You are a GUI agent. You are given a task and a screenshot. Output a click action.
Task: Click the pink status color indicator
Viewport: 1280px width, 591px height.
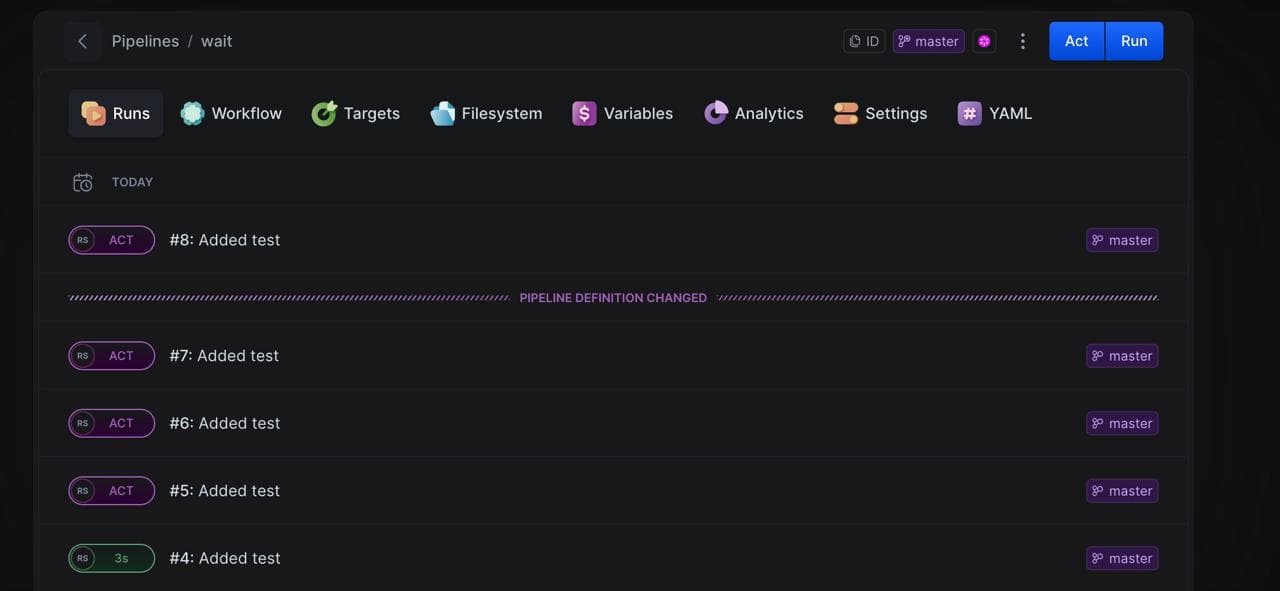[x=984, y=41]
